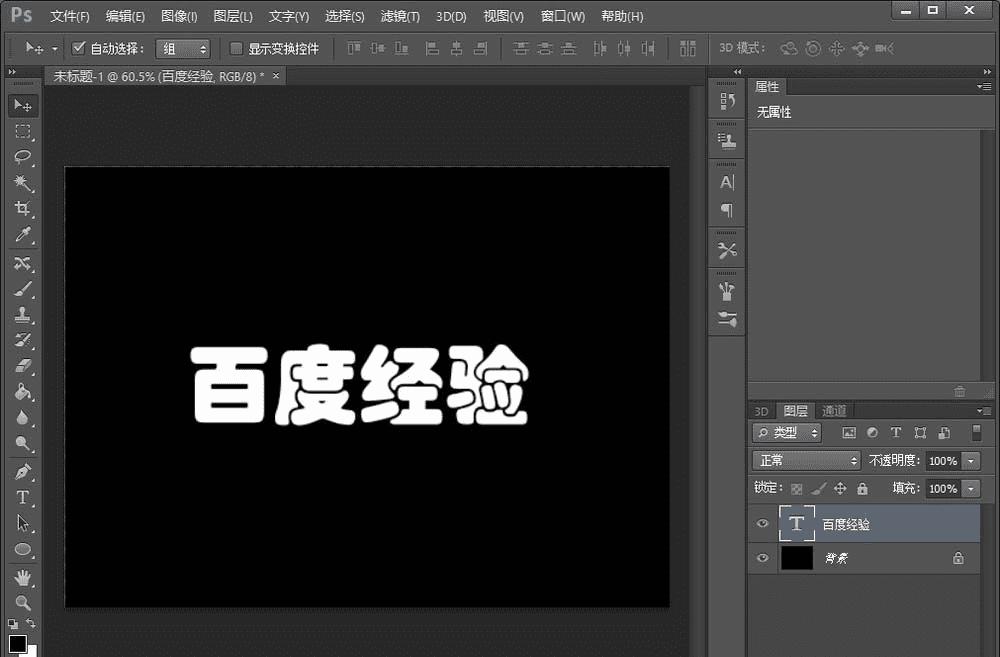Image resolution: width=1000 pixels, height=657 pixels.
Task: Open the 窗口(W) menu
Action: pos(562,16)
